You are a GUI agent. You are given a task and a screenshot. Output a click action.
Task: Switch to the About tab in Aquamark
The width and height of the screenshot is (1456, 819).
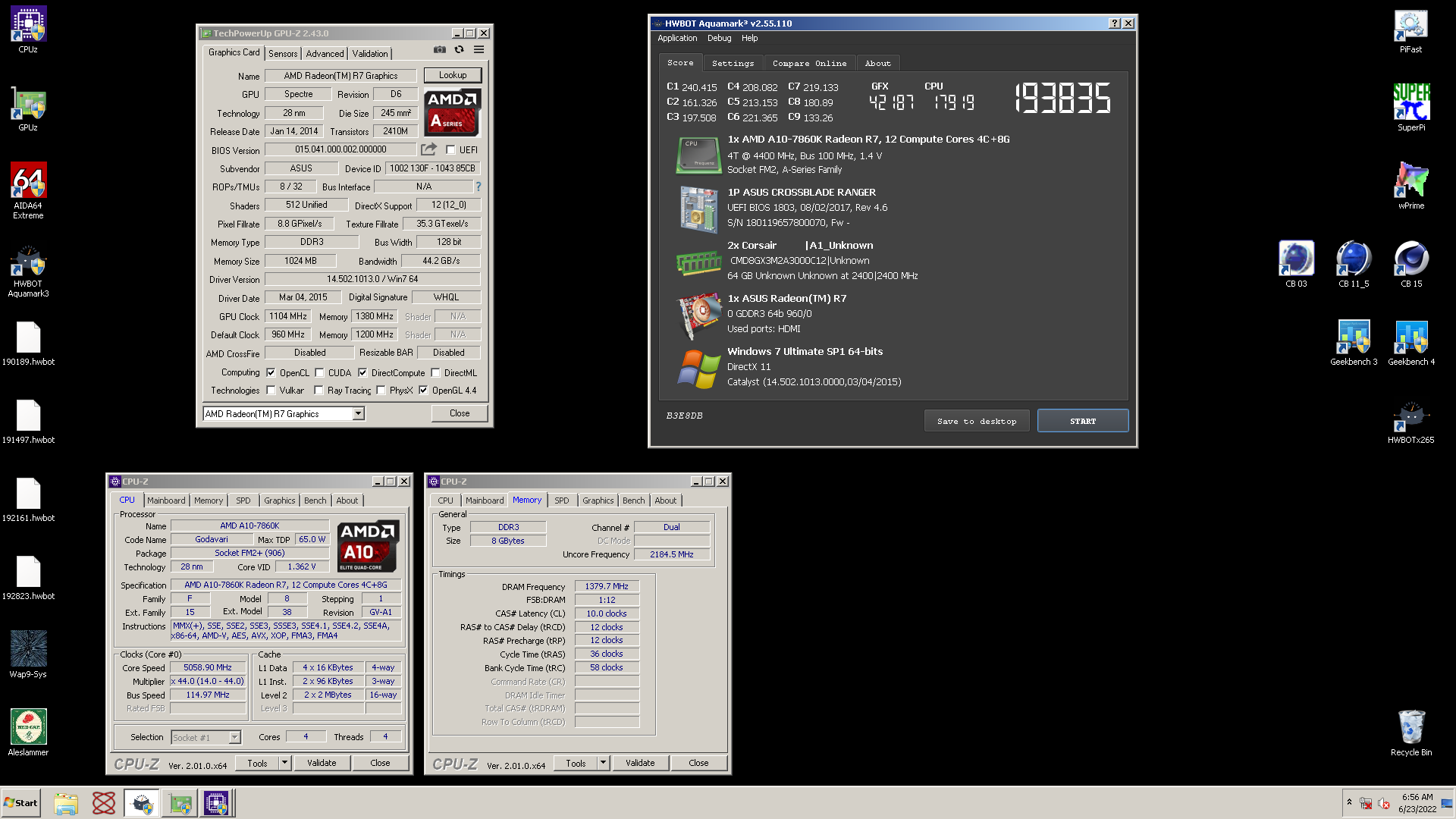point(877,64)
